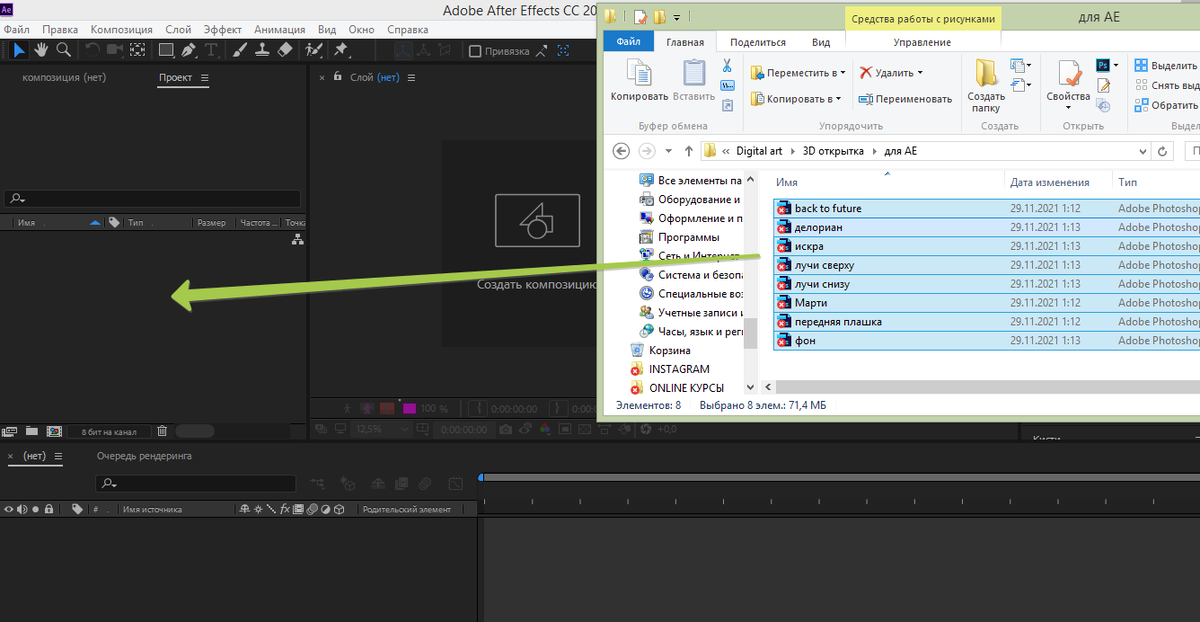This screenshot has height=622, width=1200.
Task: Select the Pan Behind anchor point tool
Action: coord(137,50)
